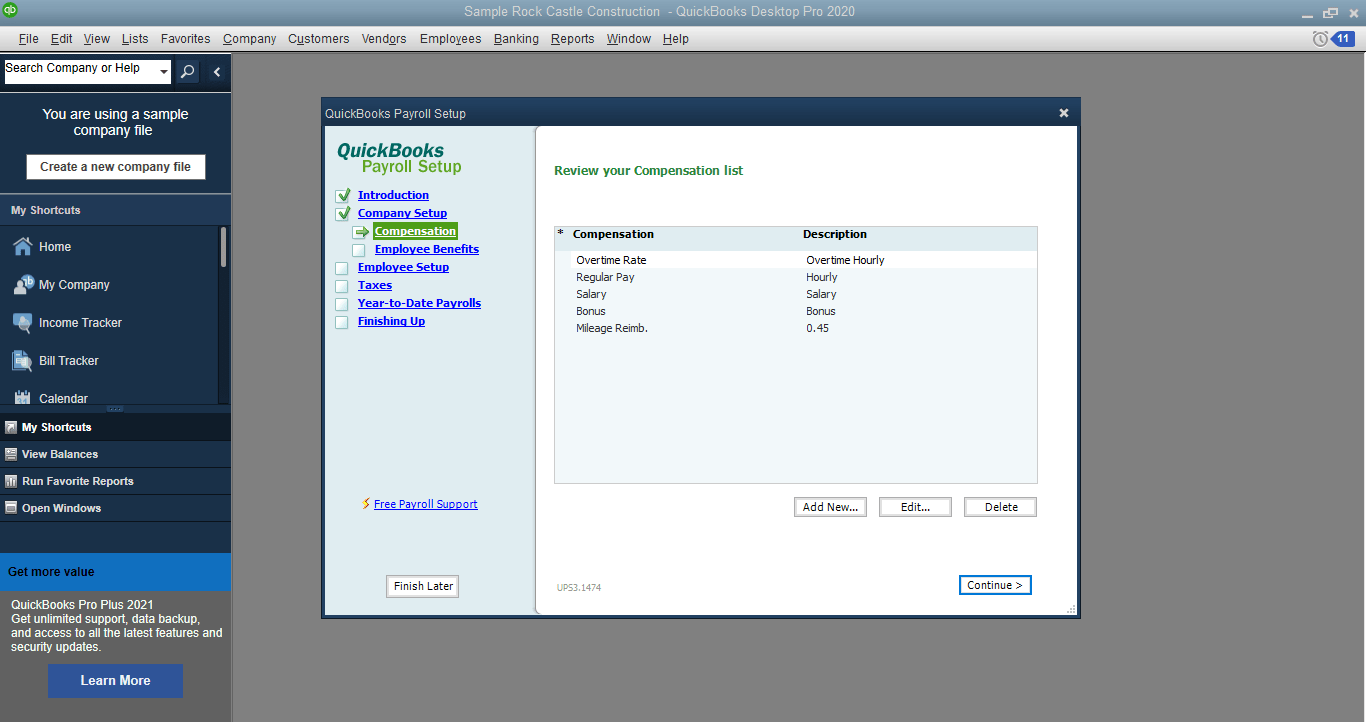1366x722 pixels.
Task: Click My Shortcuts panel icon
Action: coord(11,427)
